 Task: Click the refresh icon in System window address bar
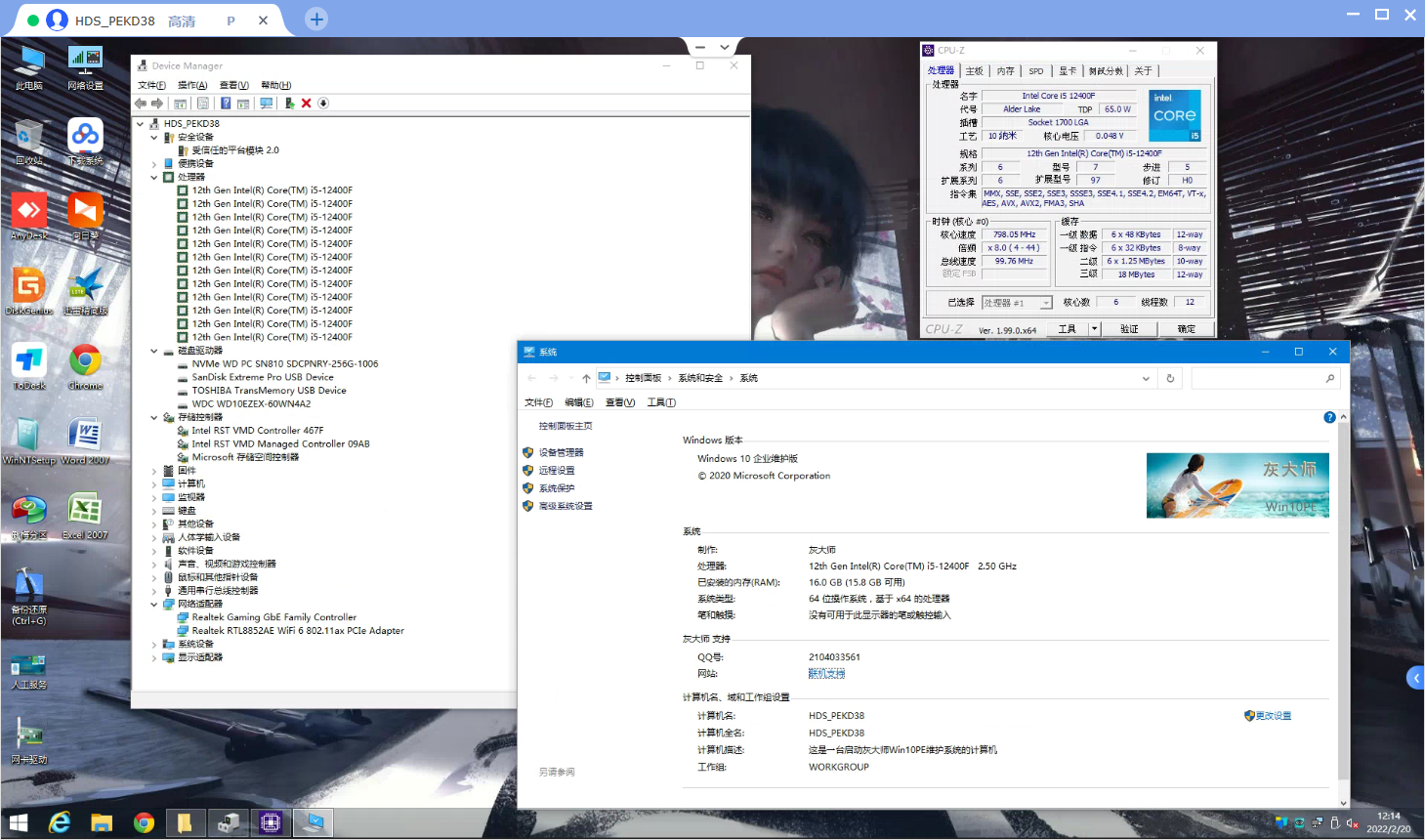tap(1170, 378)
